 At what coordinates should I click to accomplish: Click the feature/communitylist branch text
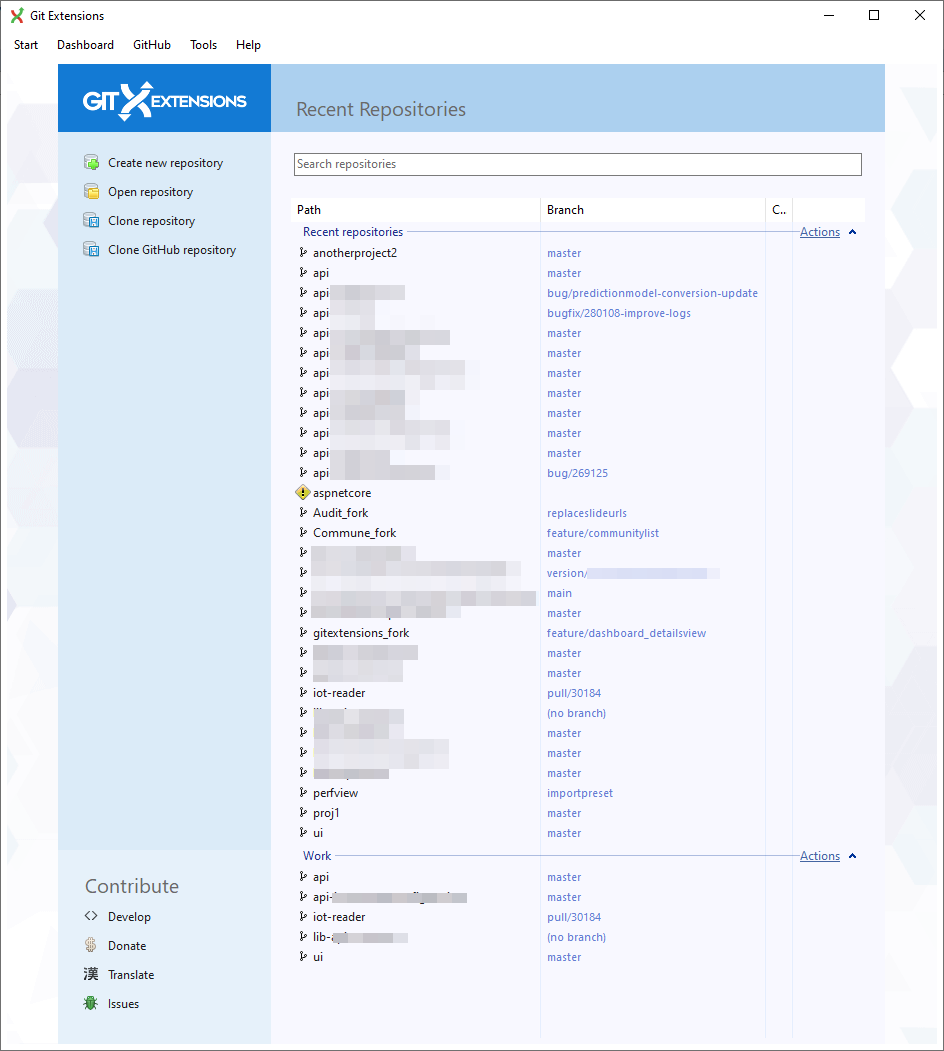pyautogui.click(x=603, y=533)
